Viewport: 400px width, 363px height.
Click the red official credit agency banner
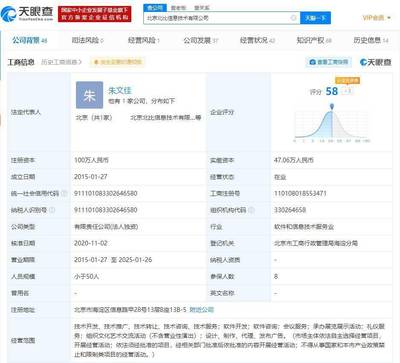95,14
